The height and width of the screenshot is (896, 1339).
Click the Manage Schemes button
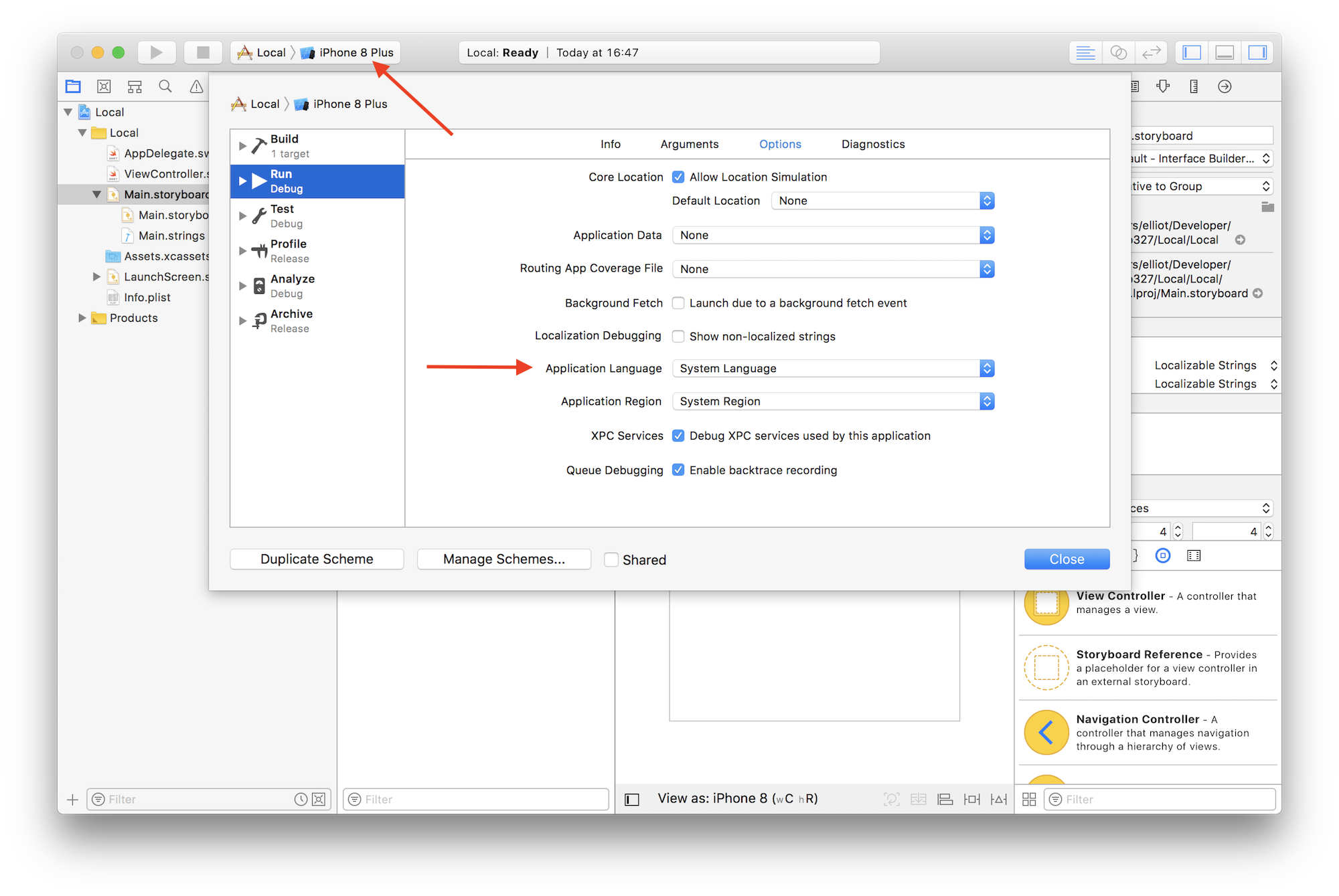point(503,559)
